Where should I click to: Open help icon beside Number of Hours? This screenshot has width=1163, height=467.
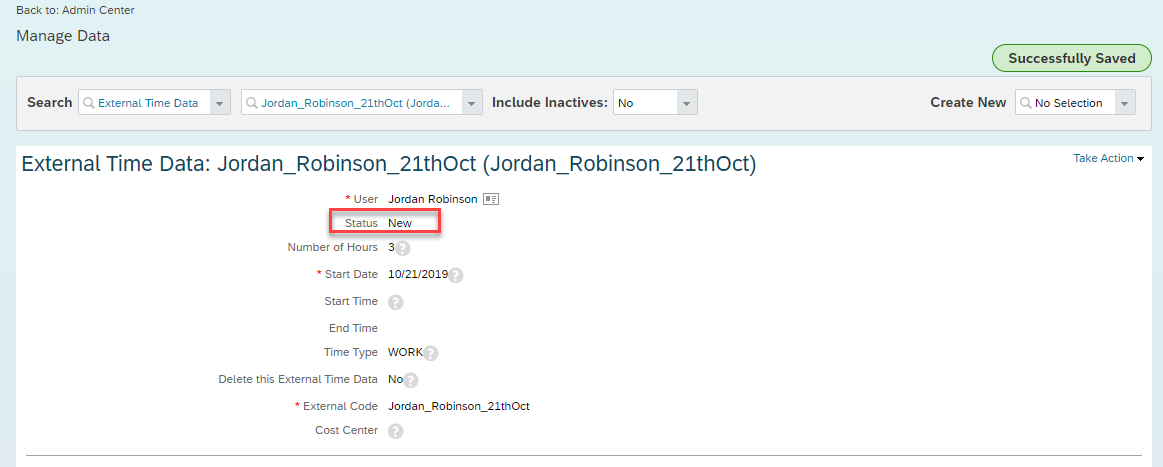coord(403,248)
